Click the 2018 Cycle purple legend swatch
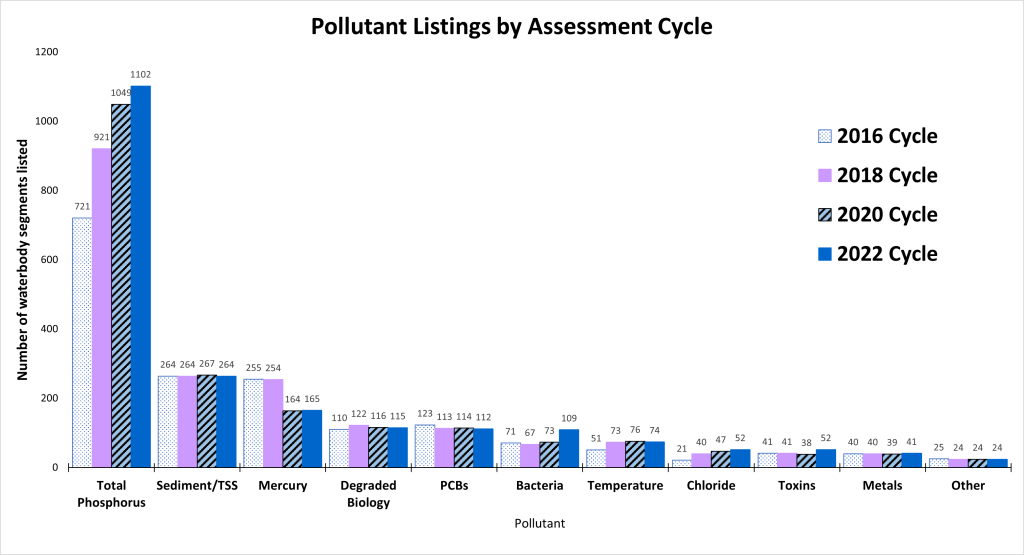Screen dimensions: 1024x555 (x=824, y=175)
